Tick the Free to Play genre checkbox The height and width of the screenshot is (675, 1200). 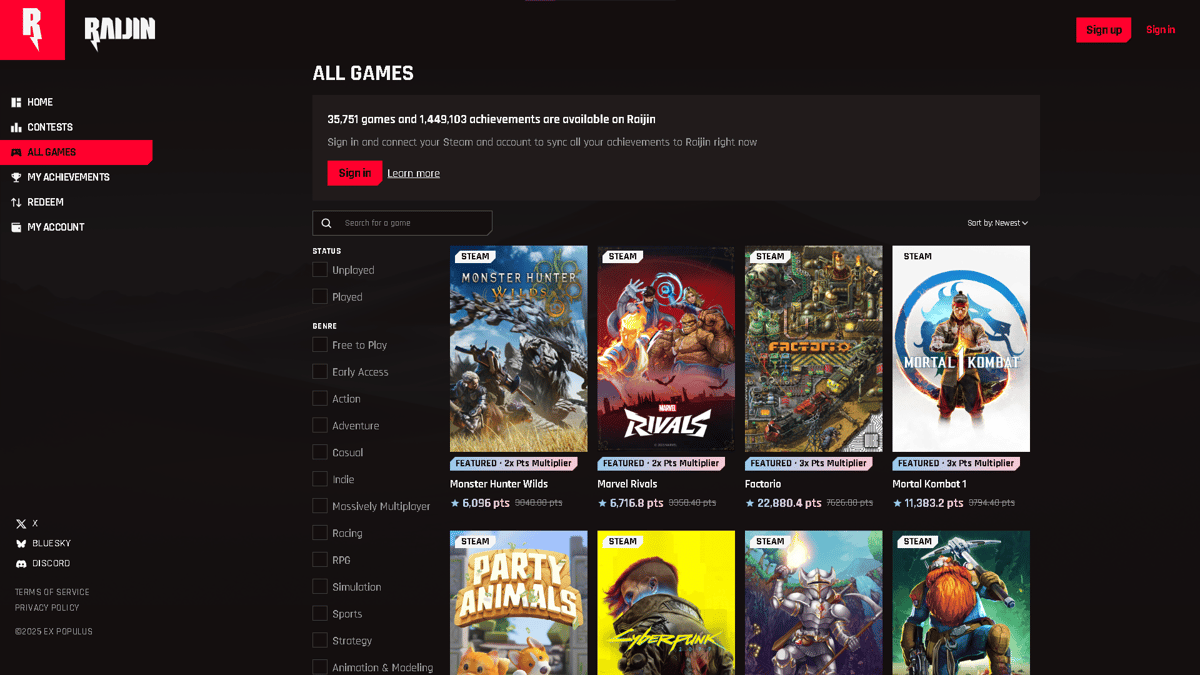point(320,345)
